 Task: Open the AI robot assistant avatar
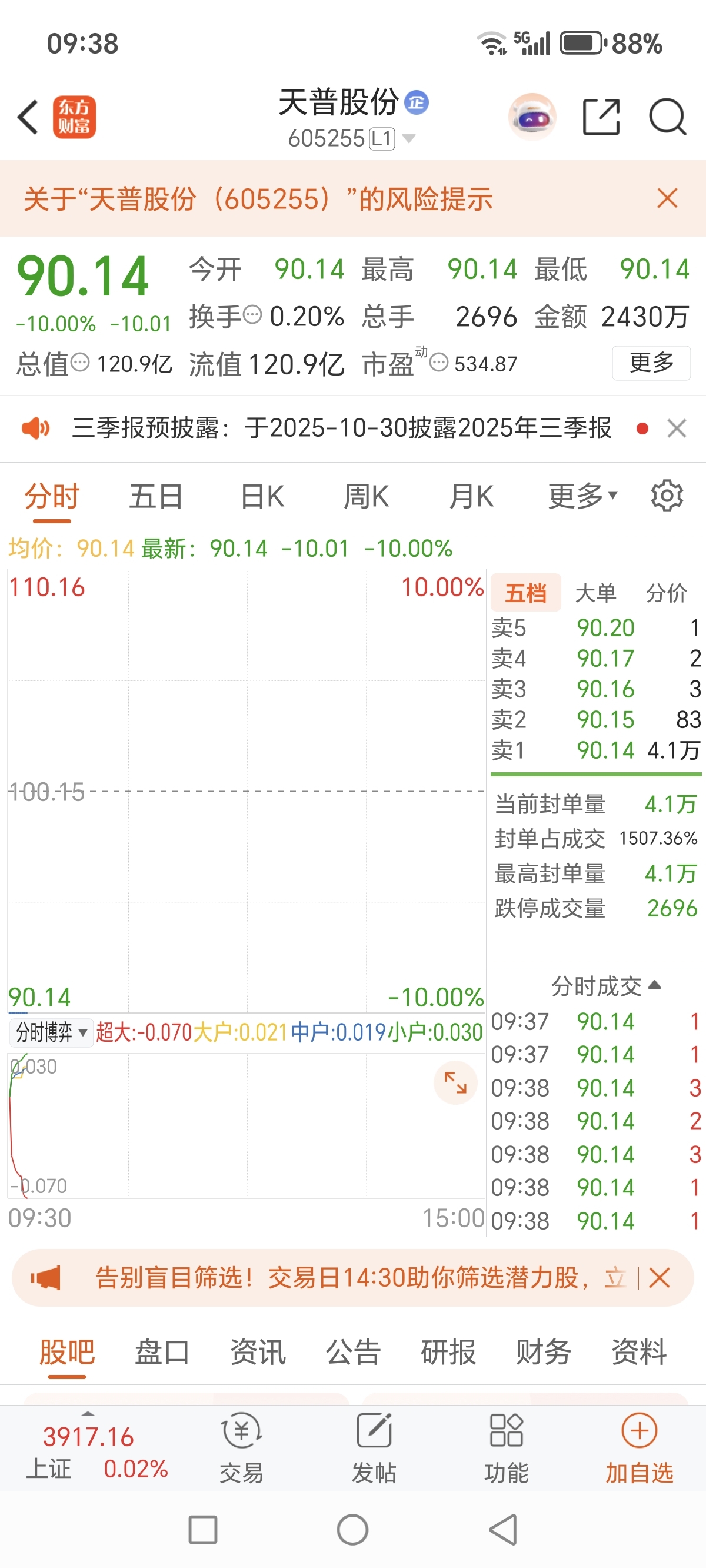pos(532,117)
